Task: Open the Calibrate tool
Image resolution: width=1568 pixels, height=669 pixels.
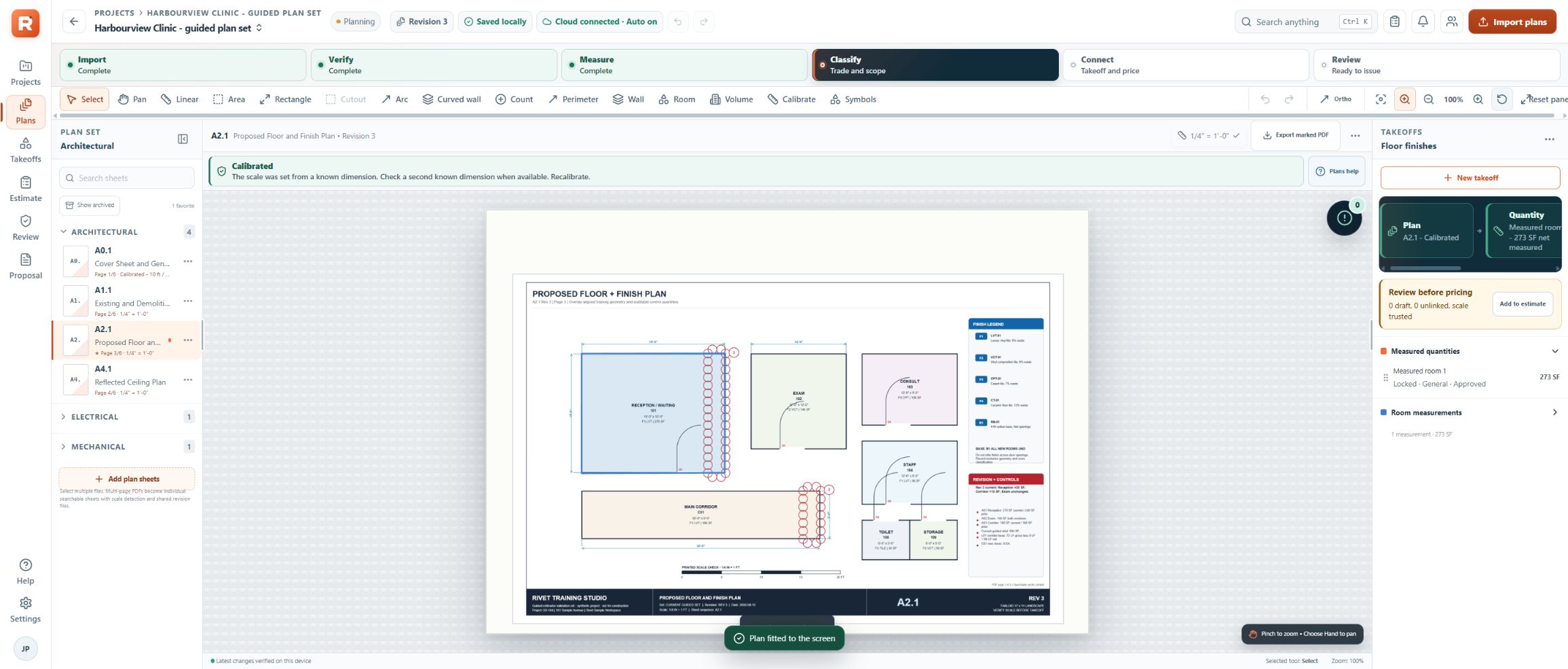Action: pos(791,99)
